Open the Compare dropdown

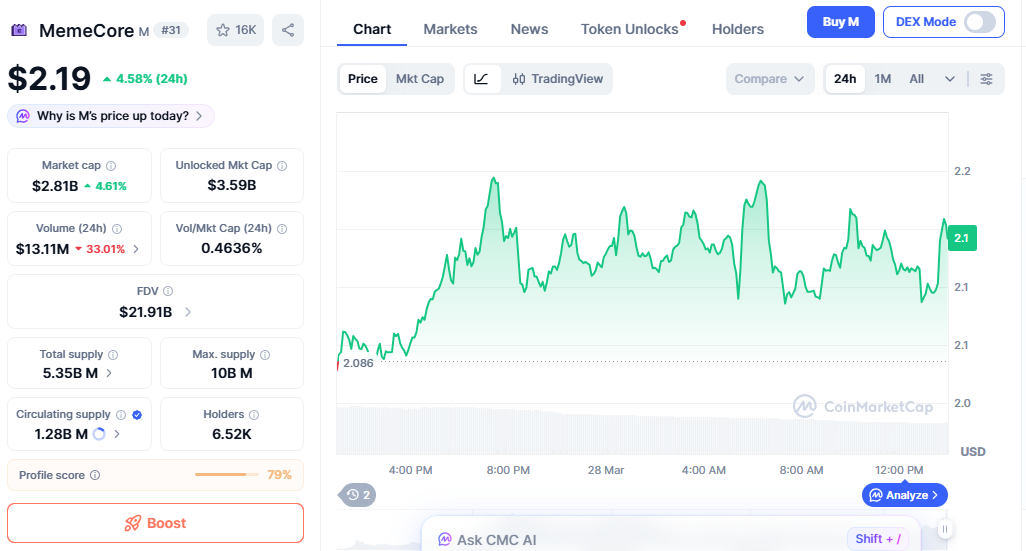770,79
